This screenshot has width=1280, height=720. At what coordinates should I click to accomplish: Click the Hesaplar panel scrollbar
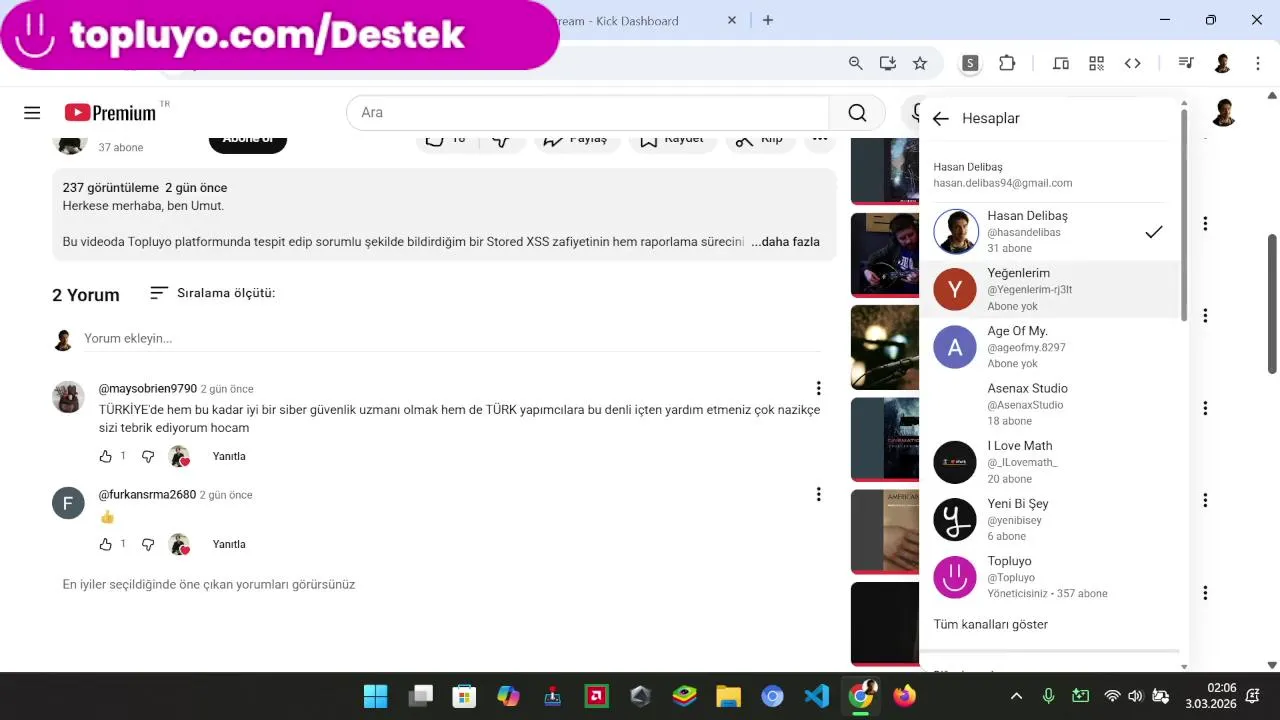[x=1184, y=215]
